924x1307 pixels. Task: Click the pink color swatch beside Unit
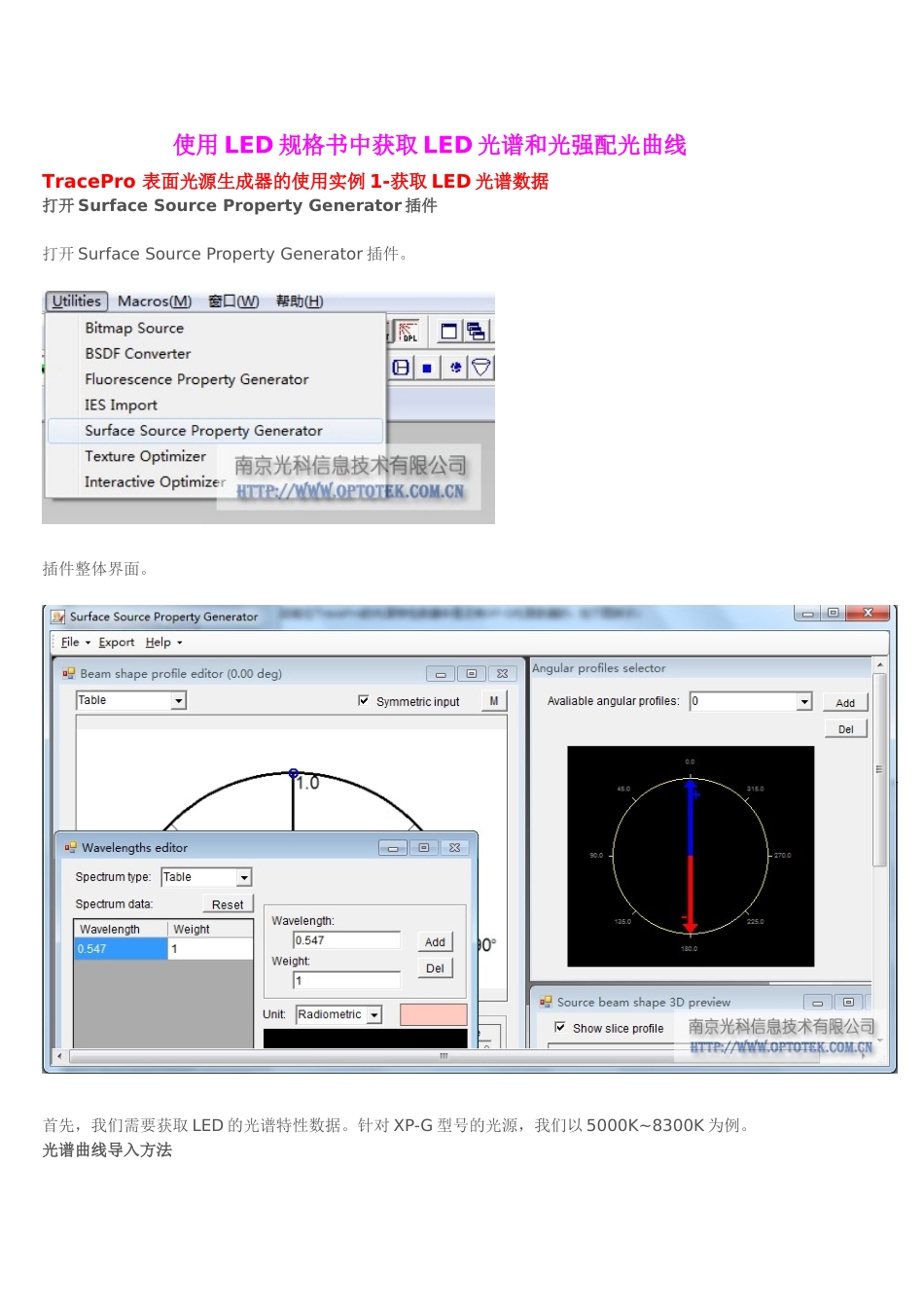(x=433, y=1015)
